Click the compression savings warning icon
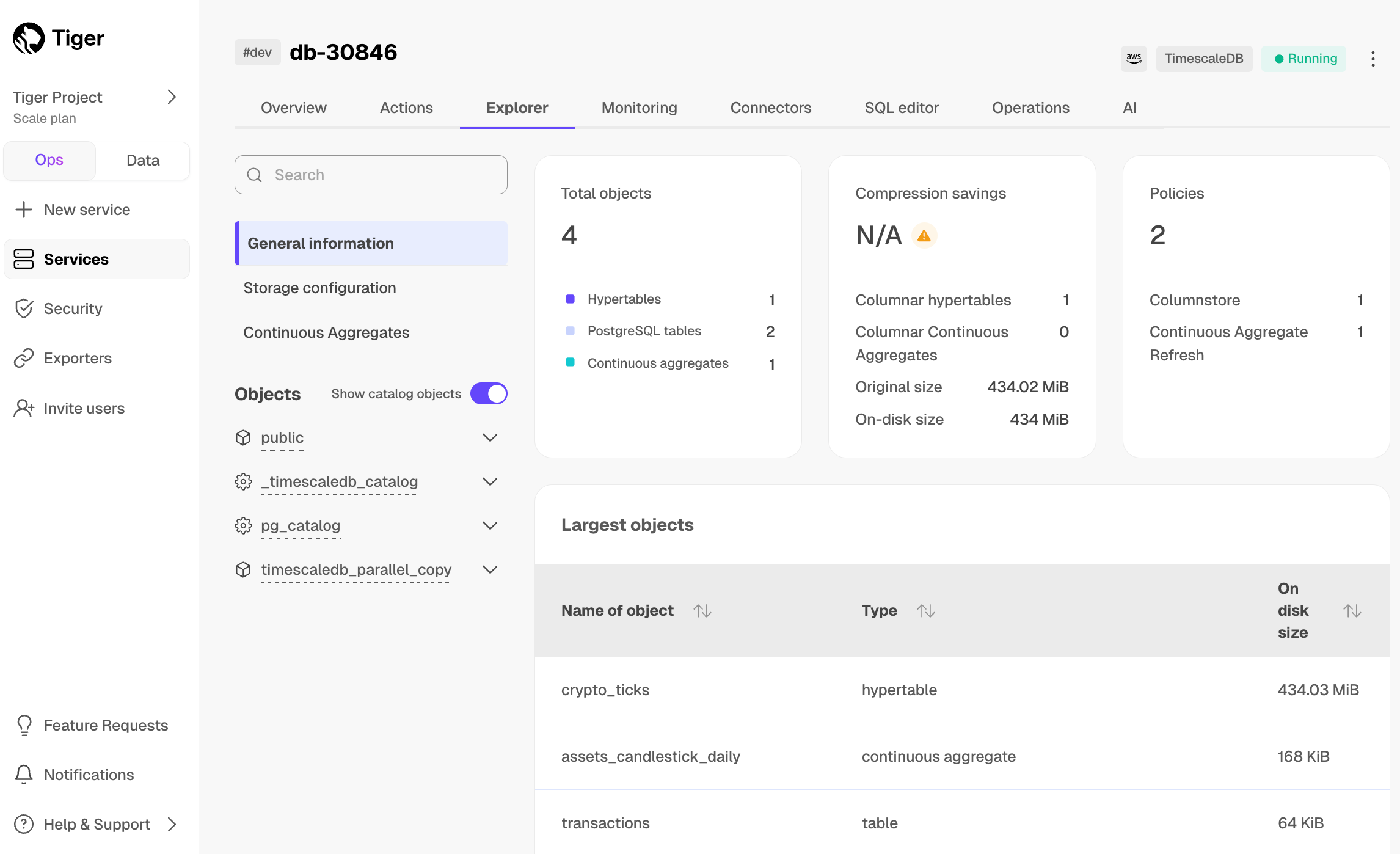The height and width of the screenshot is (854, 1400). [924, 236]
